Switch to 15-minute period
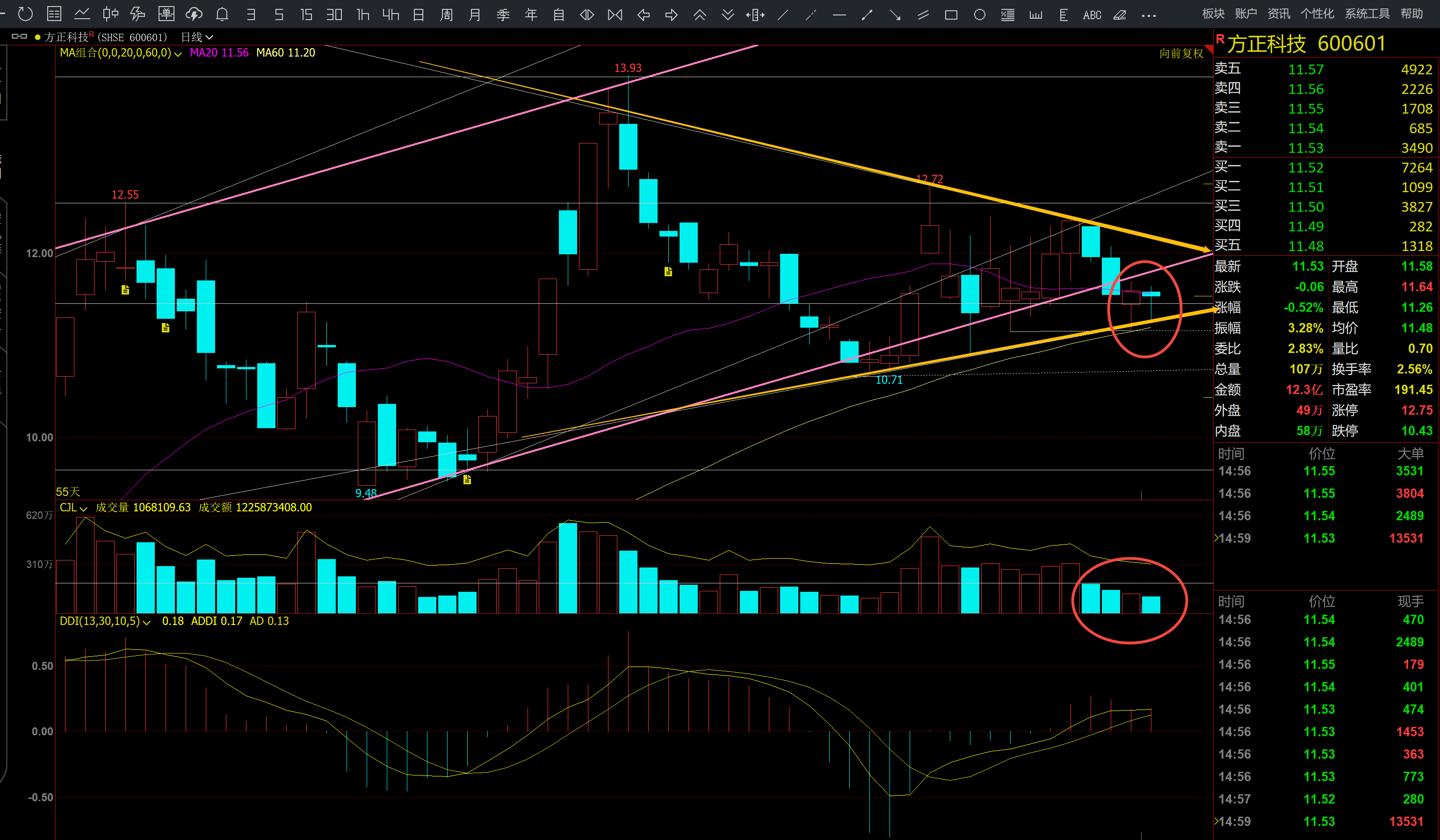The image size is (1440, 840). 306,14
